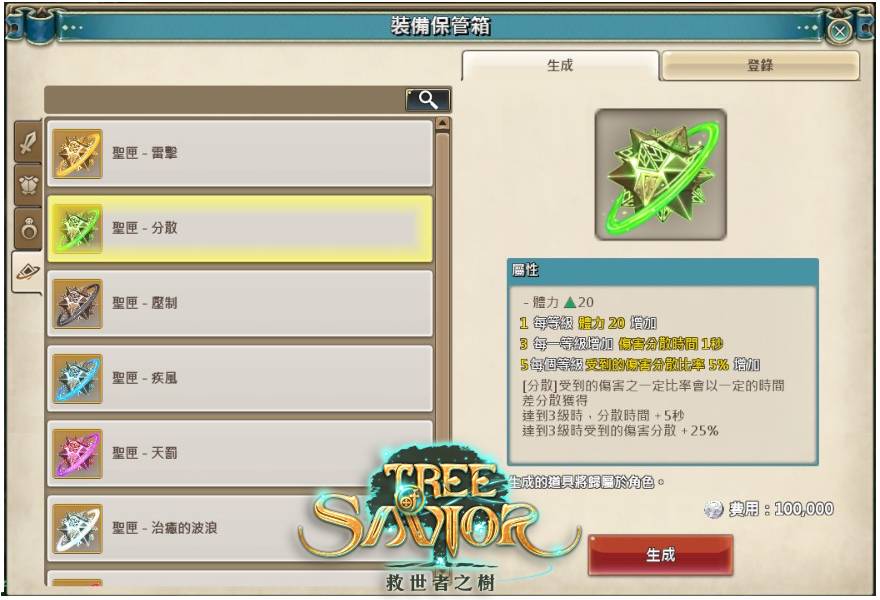
Task: Select the armor category icon
Action: pos(29,184)
